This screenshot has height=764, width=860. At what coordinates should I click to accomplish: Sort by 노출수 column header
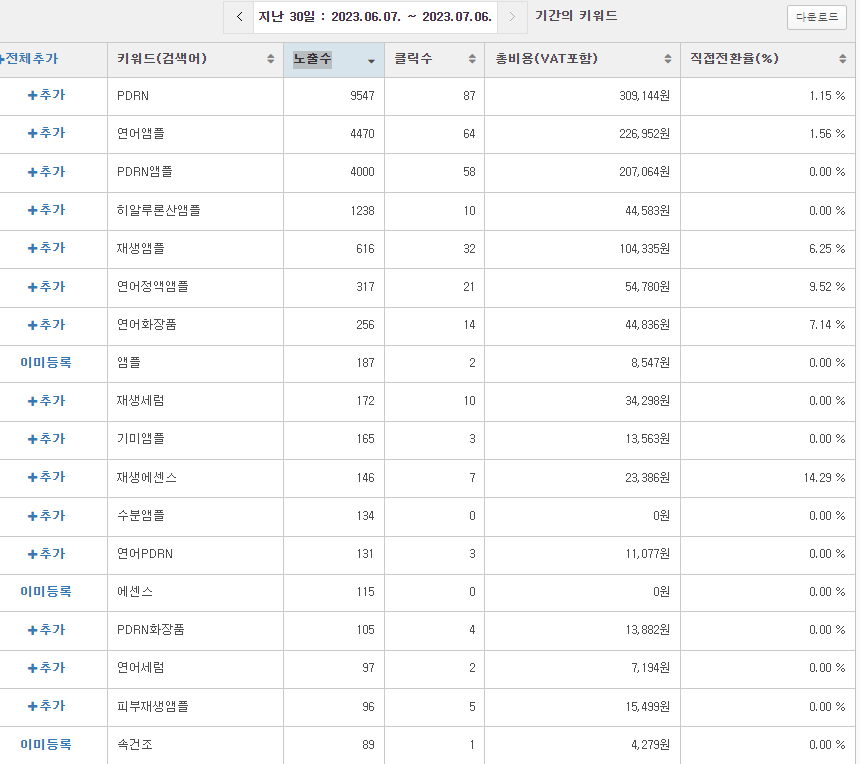[x=334, y=59]
